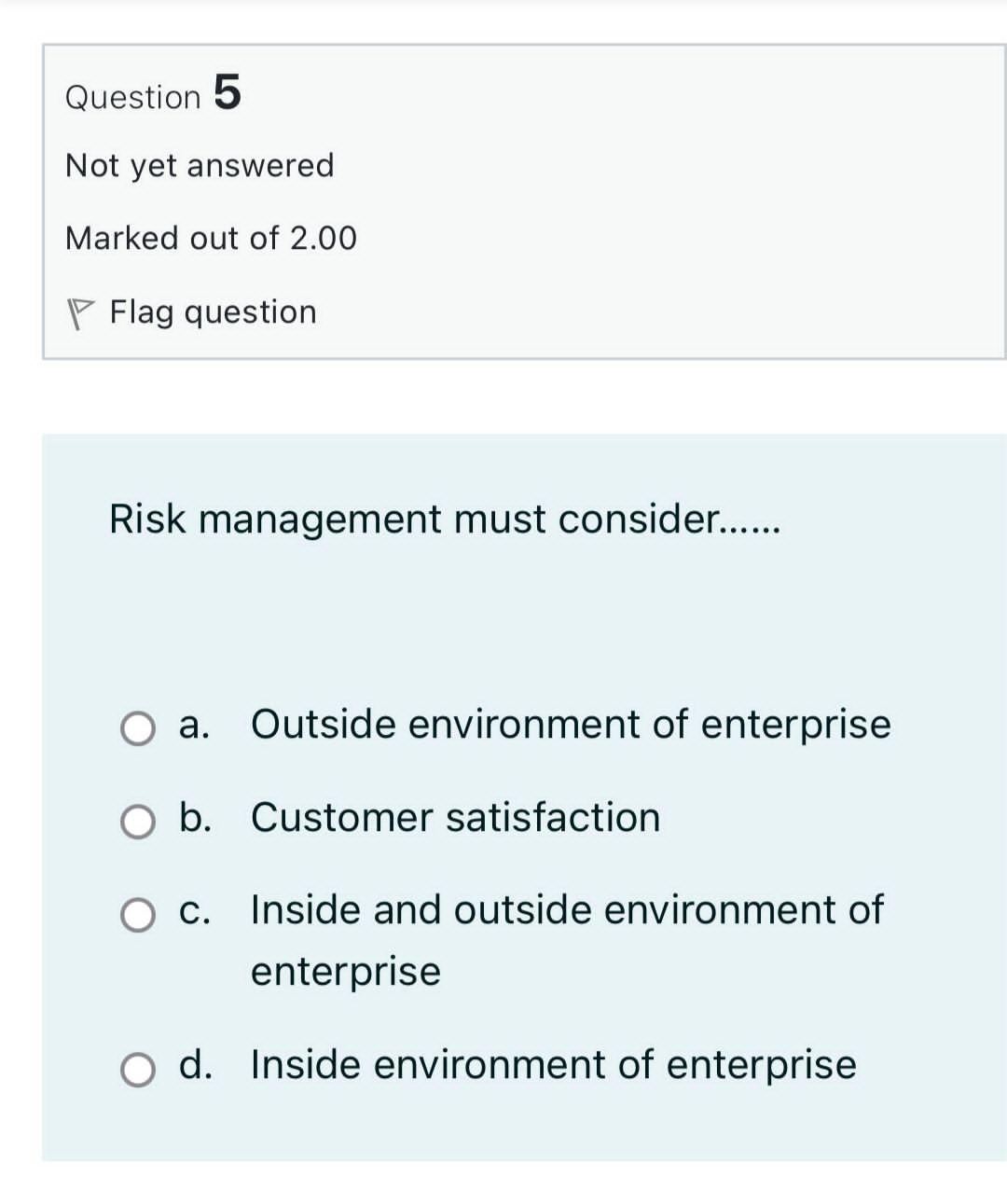Click the option label 'b.'
Screen dimensions: 1007x1204
pos(196,818)
